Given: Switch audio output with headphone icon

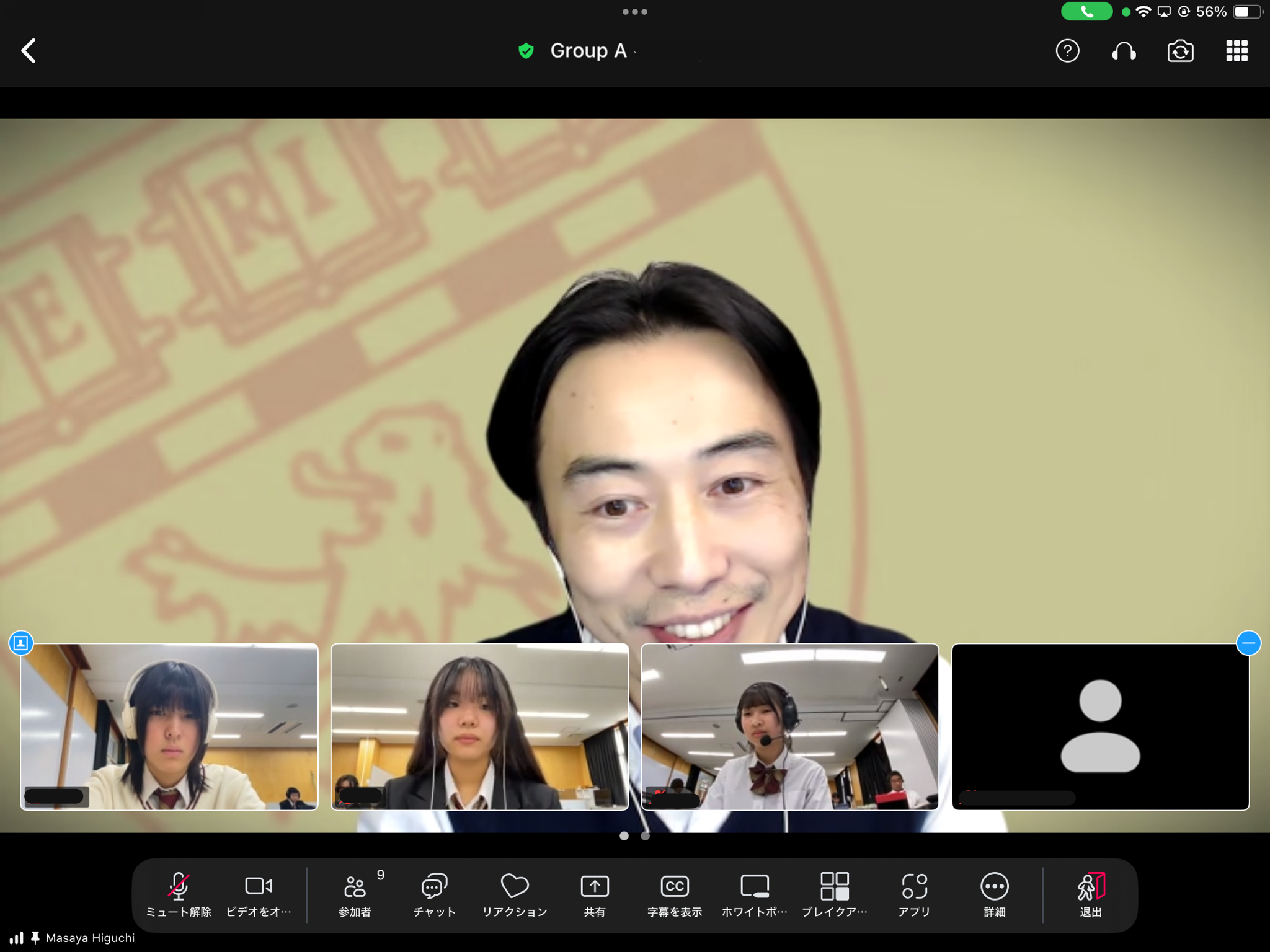Looking at the screenshot, I should tap(1124, 51).
